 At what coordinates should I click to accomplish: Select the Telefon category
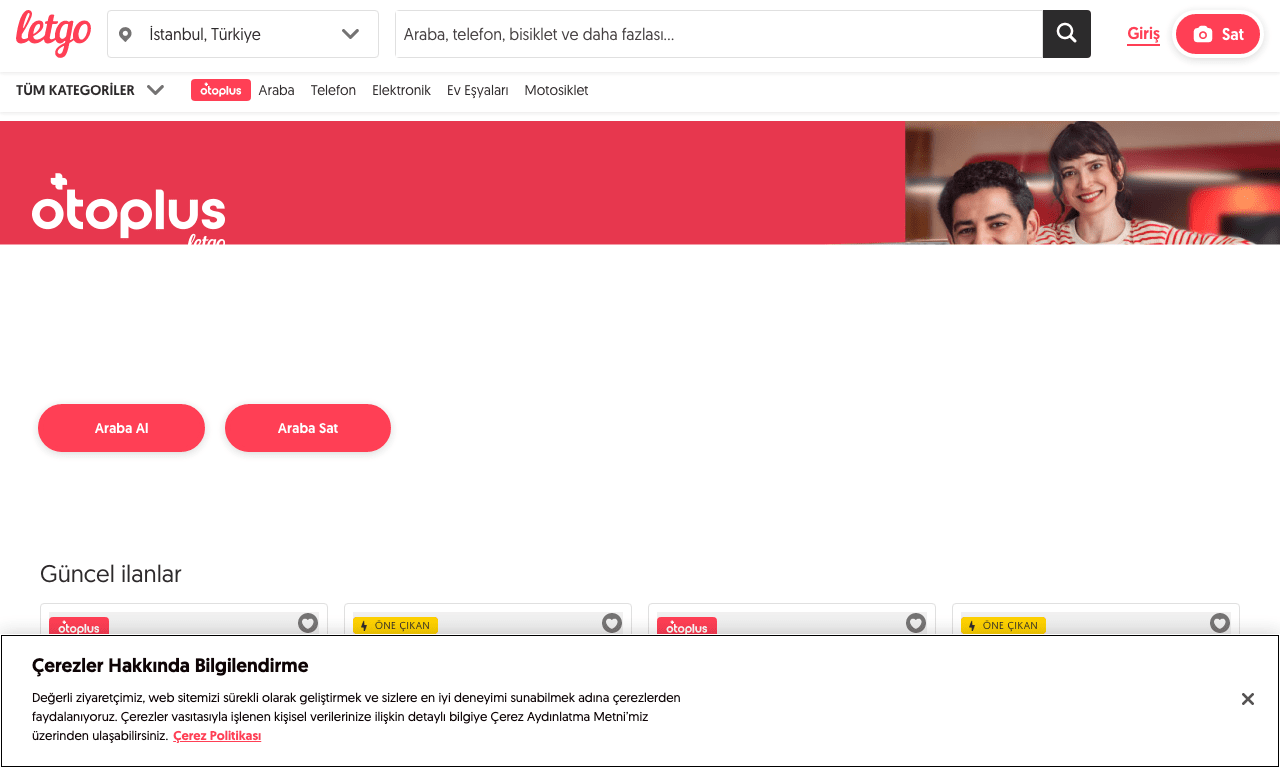click(x=333, y=90)
